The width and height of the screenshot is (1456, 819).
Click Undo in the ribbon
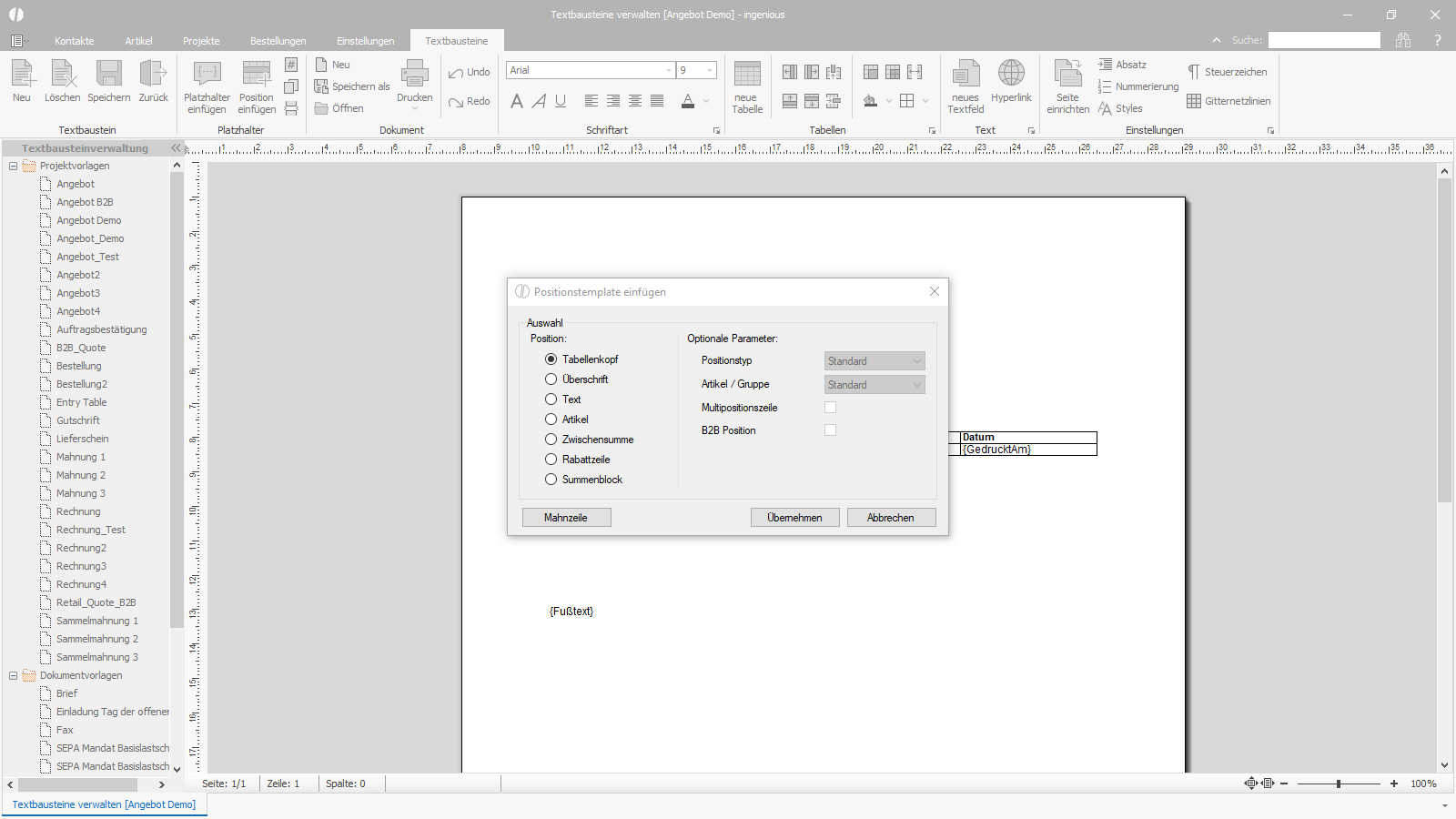click(x=470, y=73)
